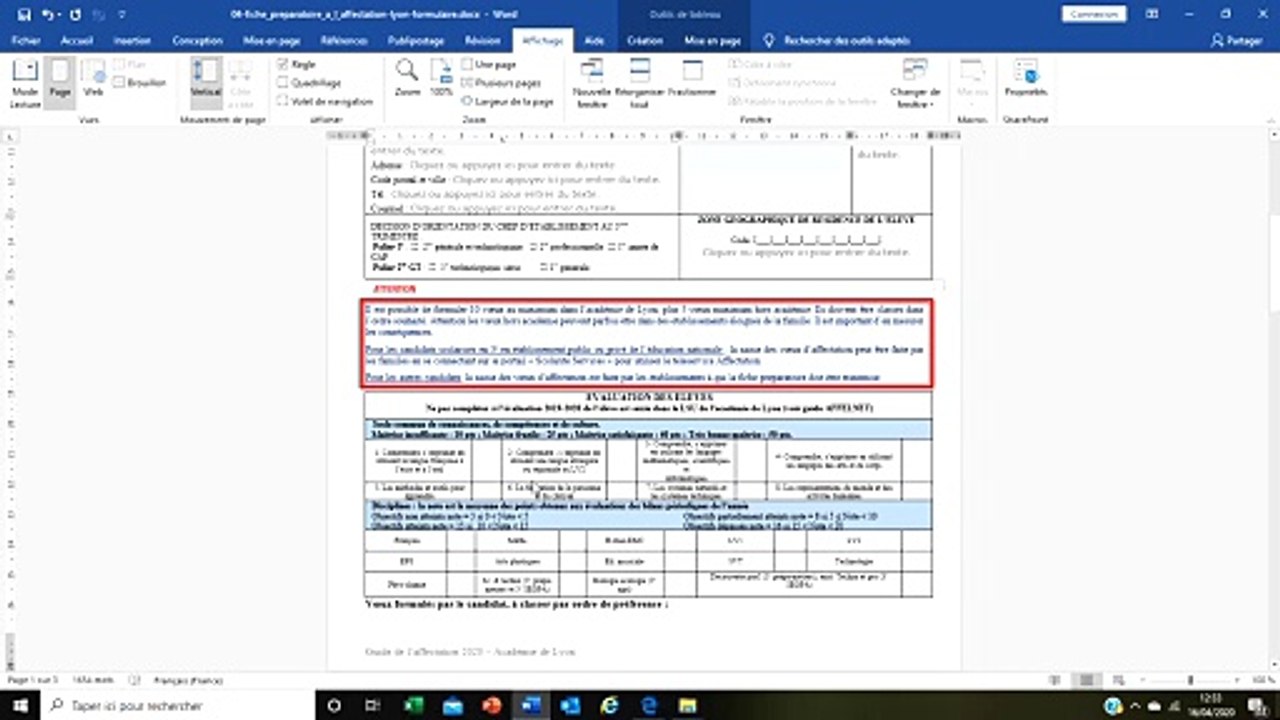Click the lightbulb Rechercher des outils adaptés
This screenshot has width=1280, height=720.
click(769, 41)
